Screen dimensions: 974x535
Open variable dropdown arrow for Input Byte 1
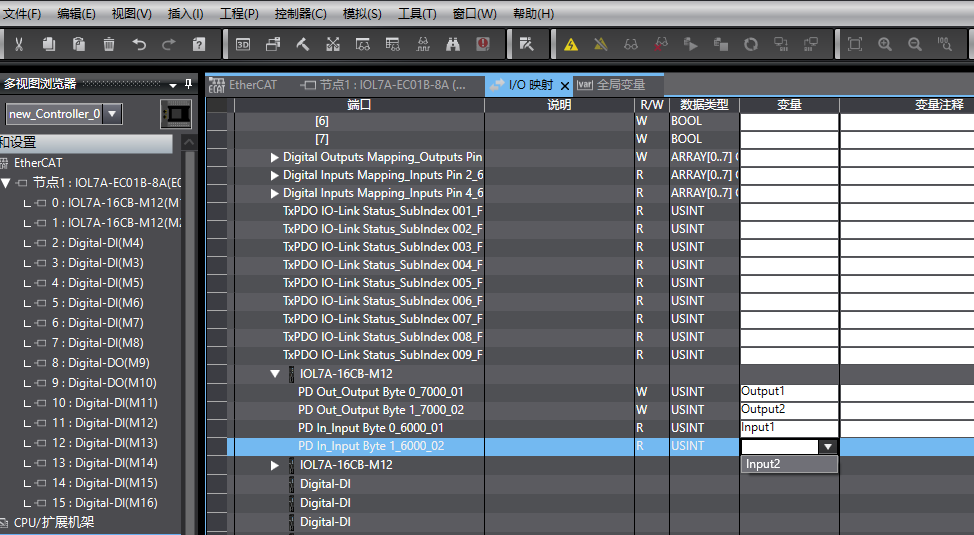tap(828, 446)
